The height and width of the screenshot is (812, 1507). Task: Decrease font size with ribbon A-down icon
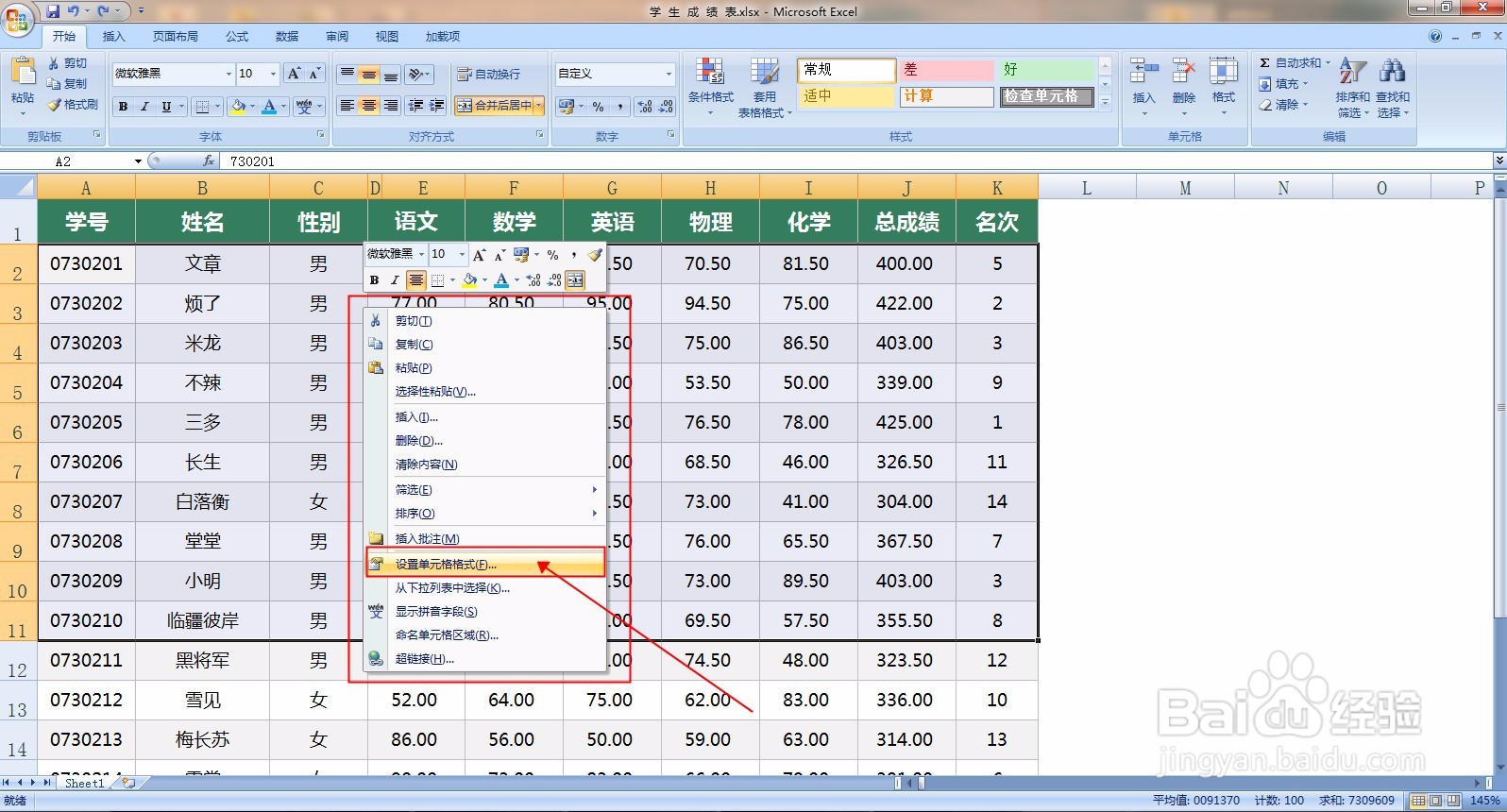pos(314,73)
